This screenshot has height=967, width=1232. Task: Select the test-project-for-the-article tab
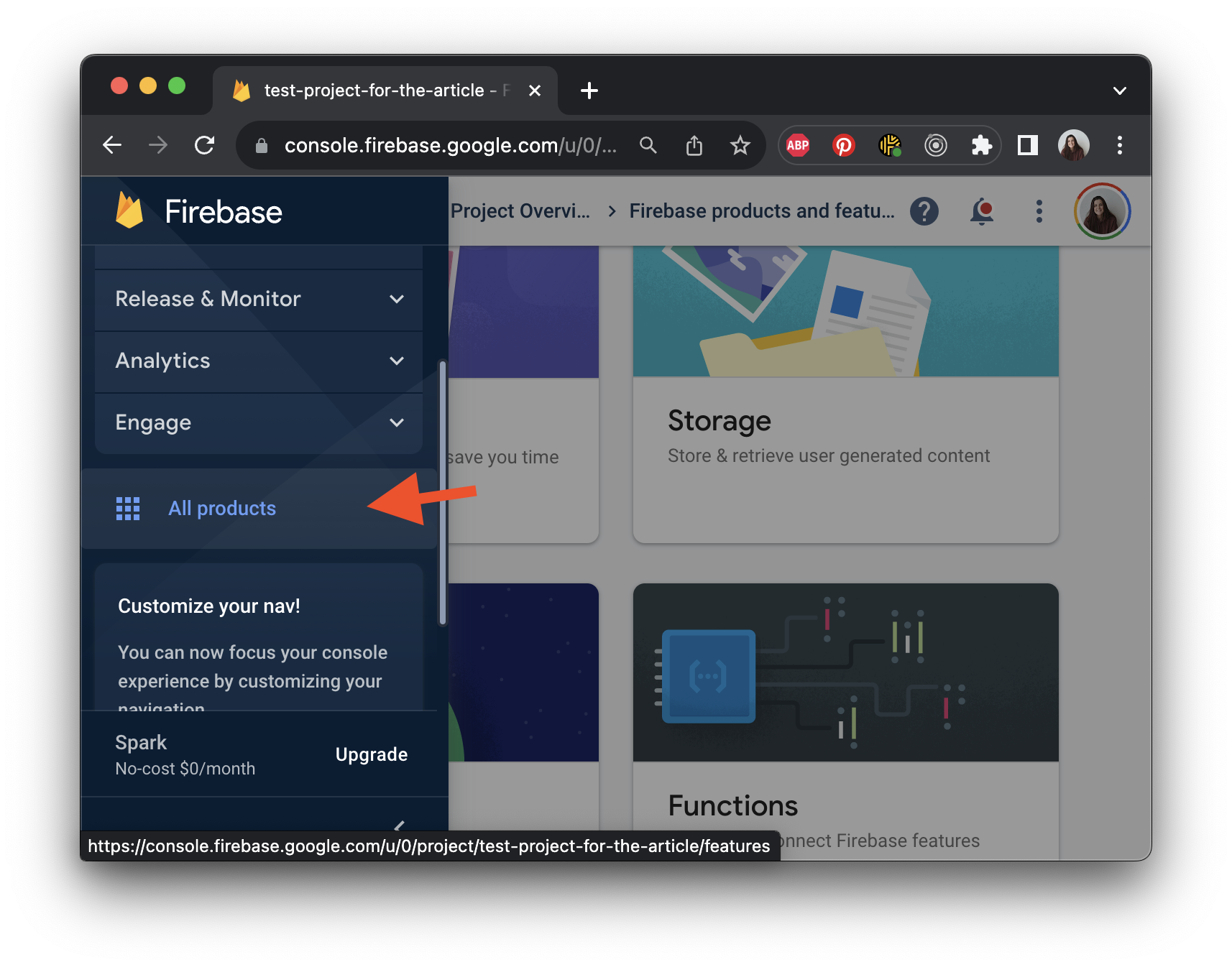click(374, 90)
